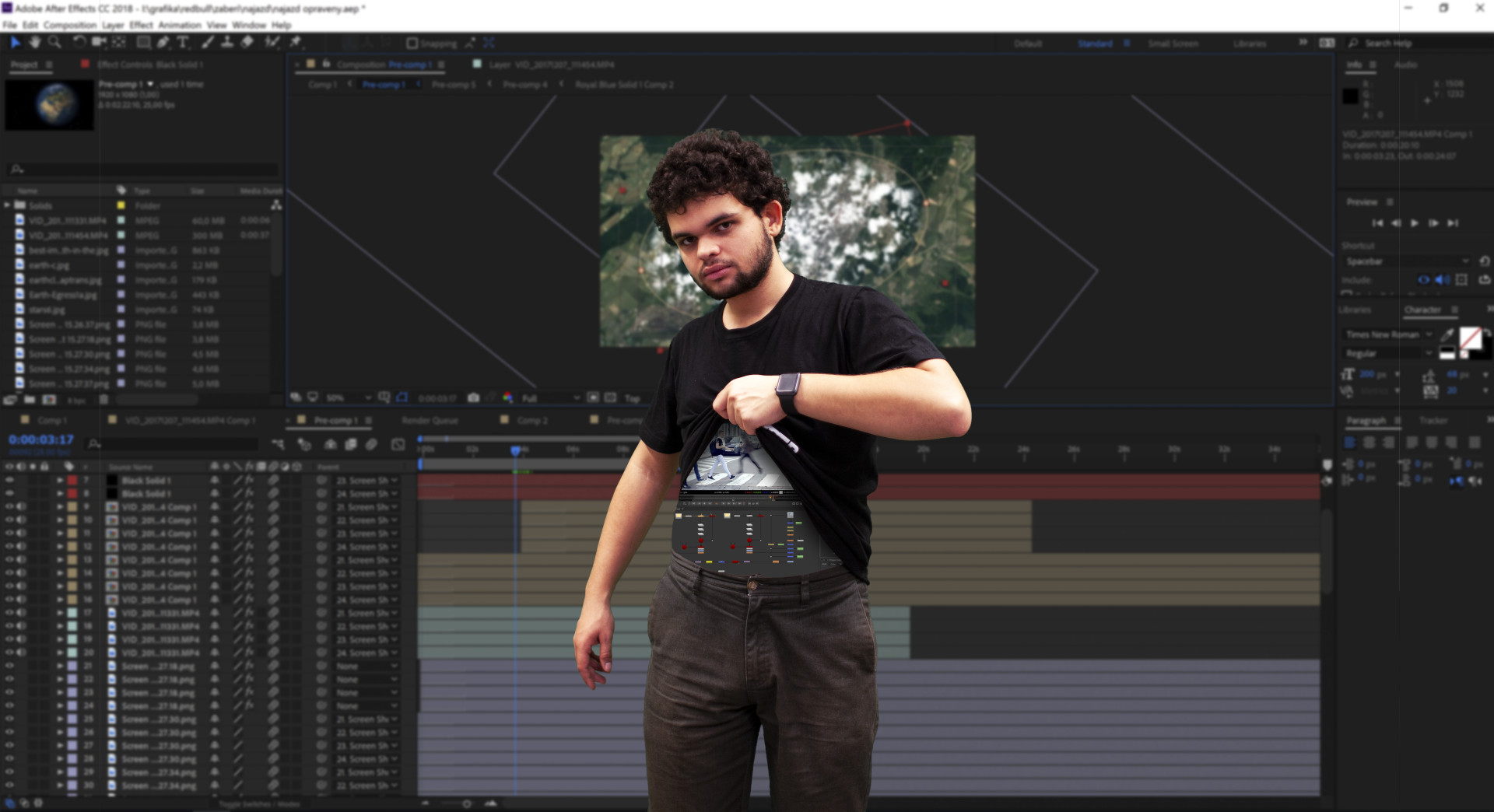Expand layer 9 properties triangle
This screenshot has width=1494, height=812.
[60, 507]
